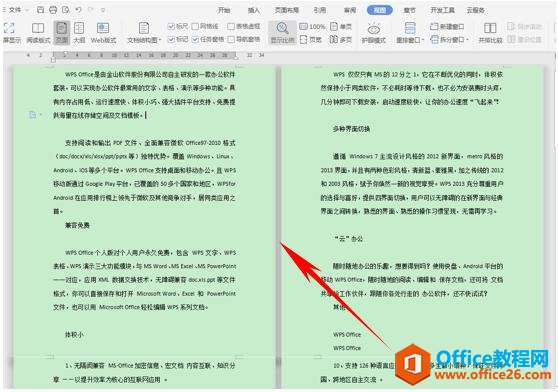The image size is (558, 392).
Task: Click the redo arrow icon
Action: [x=91, y=10]
